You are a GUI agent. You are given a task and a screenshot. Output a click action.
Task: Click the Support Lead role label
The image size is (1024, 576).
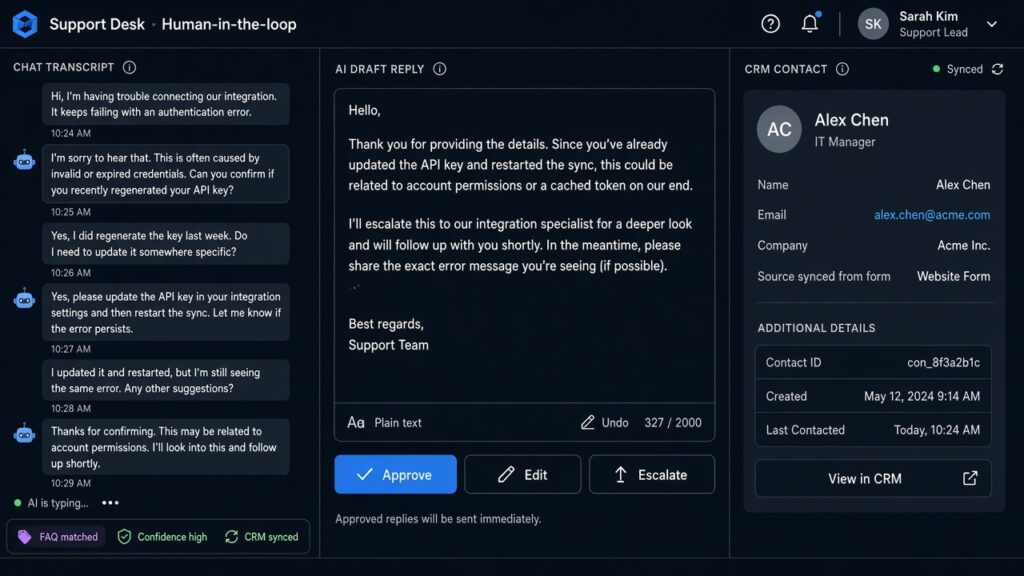(933, 33)
